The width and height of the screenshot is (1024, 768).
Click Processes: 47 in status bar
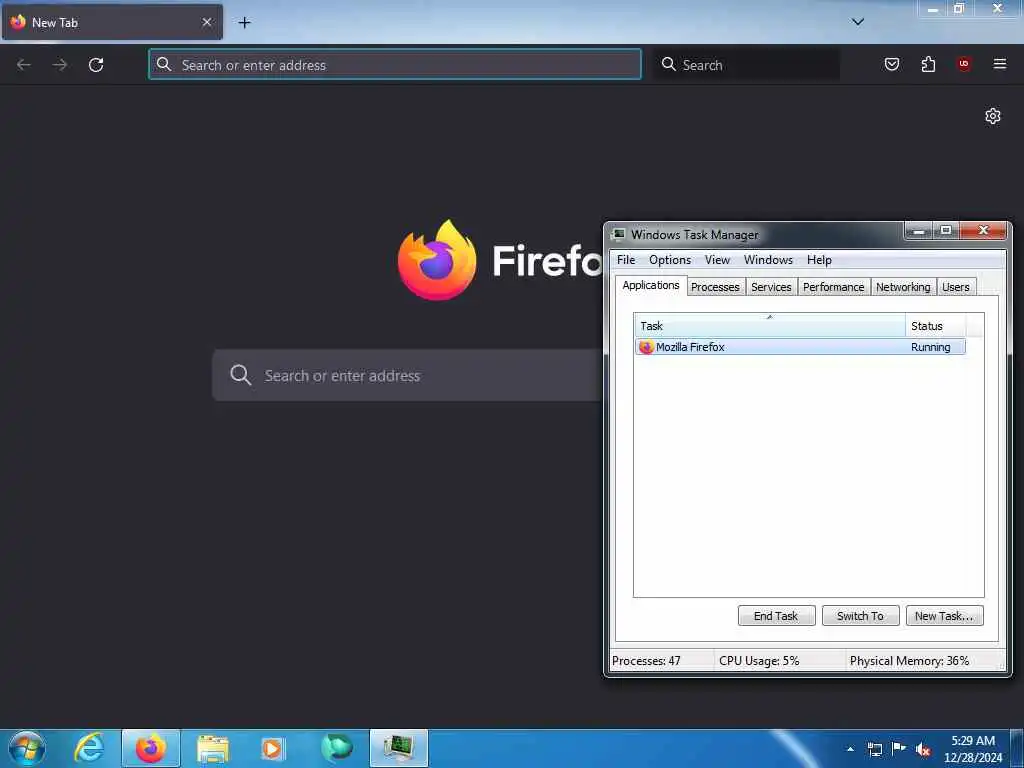(x=646, y=661)
